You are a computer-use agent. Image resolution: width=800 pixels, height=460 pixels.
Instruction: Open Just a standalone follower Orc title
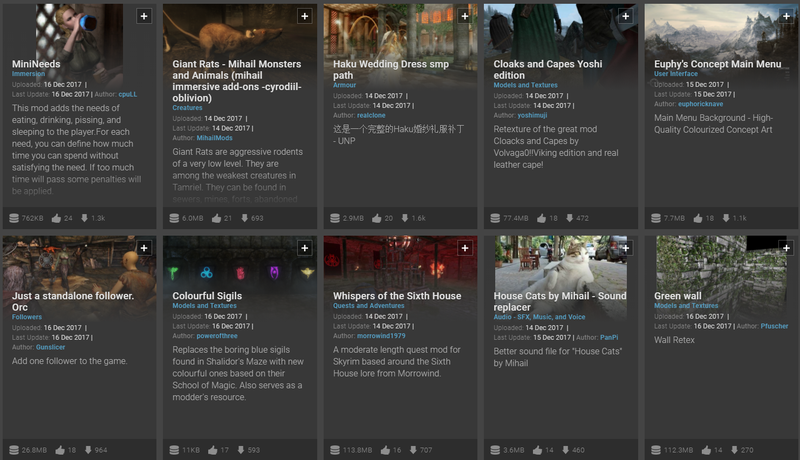pyautogui.click(x=73, y=301)
